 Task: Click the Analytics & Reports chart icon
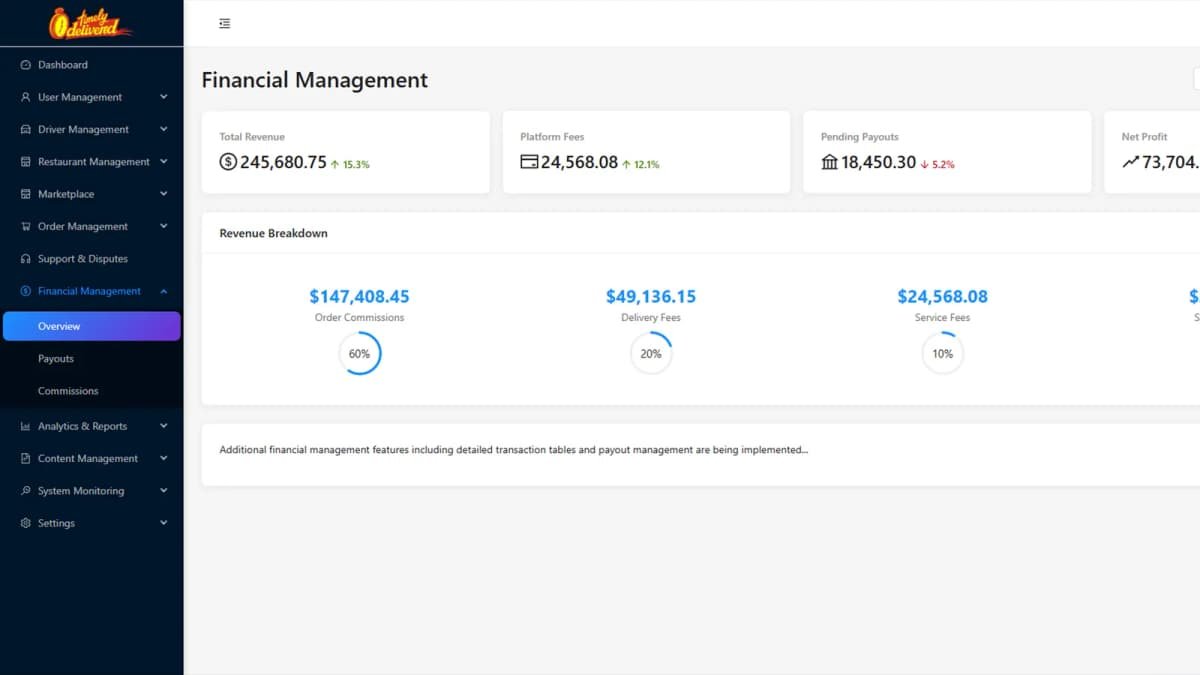coord(26,426)
